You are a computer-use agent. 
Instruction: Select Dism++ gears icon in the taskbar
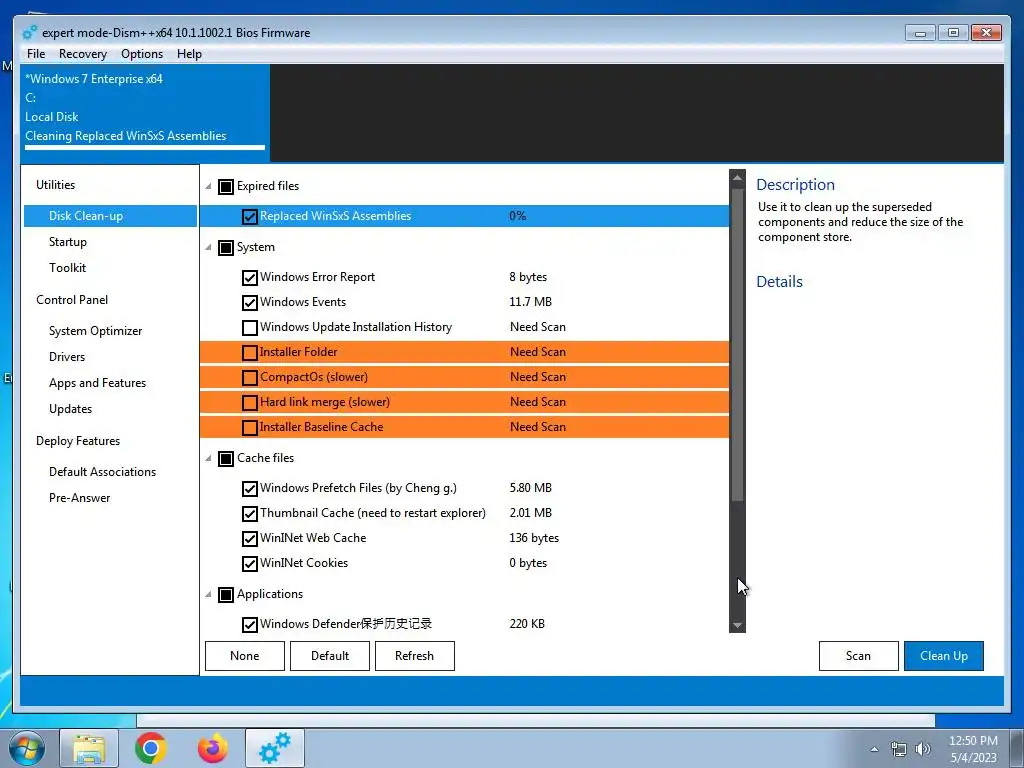click(x=275, y=748)
